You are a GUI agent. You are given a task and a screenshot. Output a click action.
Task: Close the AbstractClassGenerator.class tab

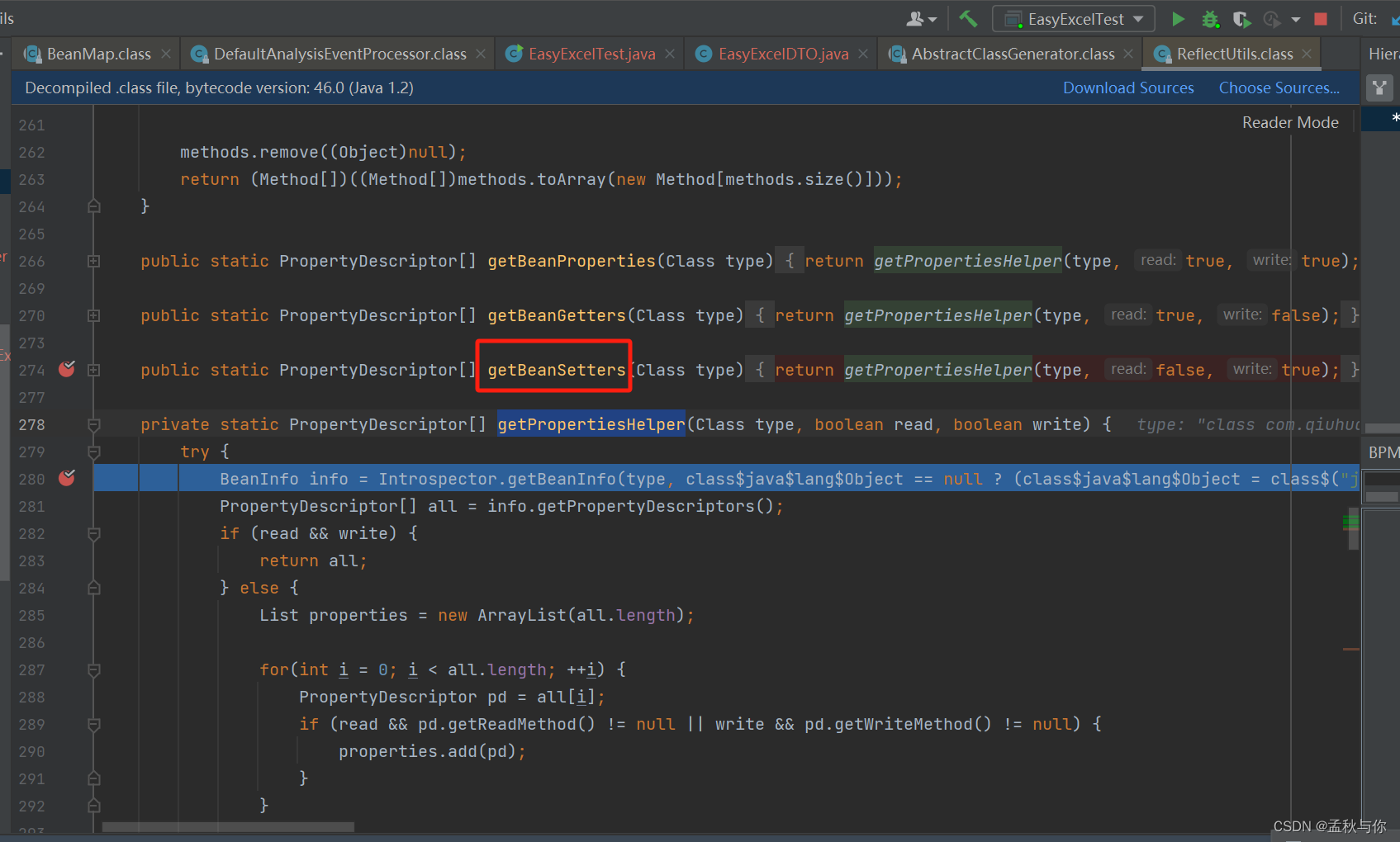[x=1128, y=54]
